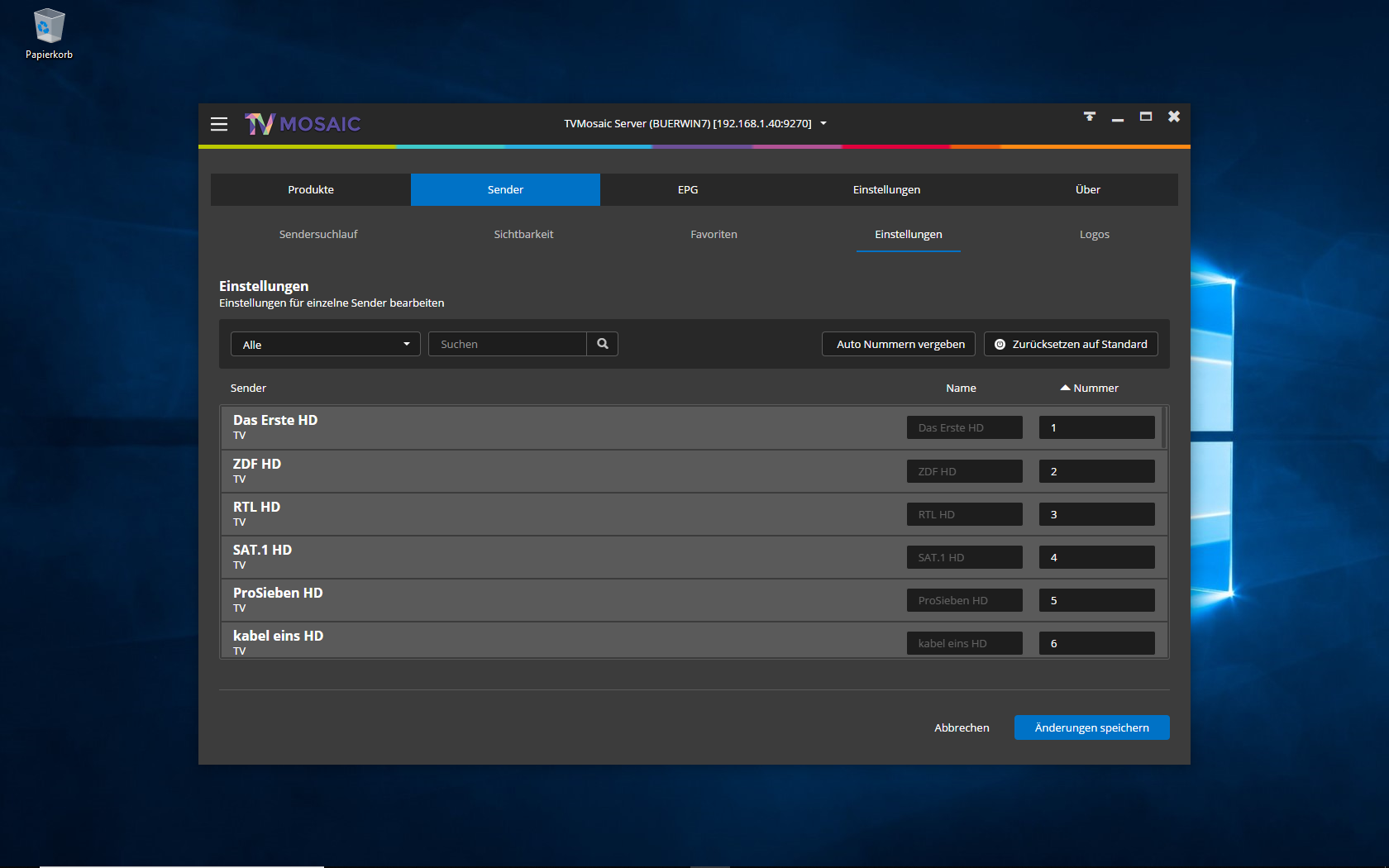Image resolution: width=1389 pixels, height=868 pixels.
Task: Edit number field showing 4
Action: (1096, 557)
